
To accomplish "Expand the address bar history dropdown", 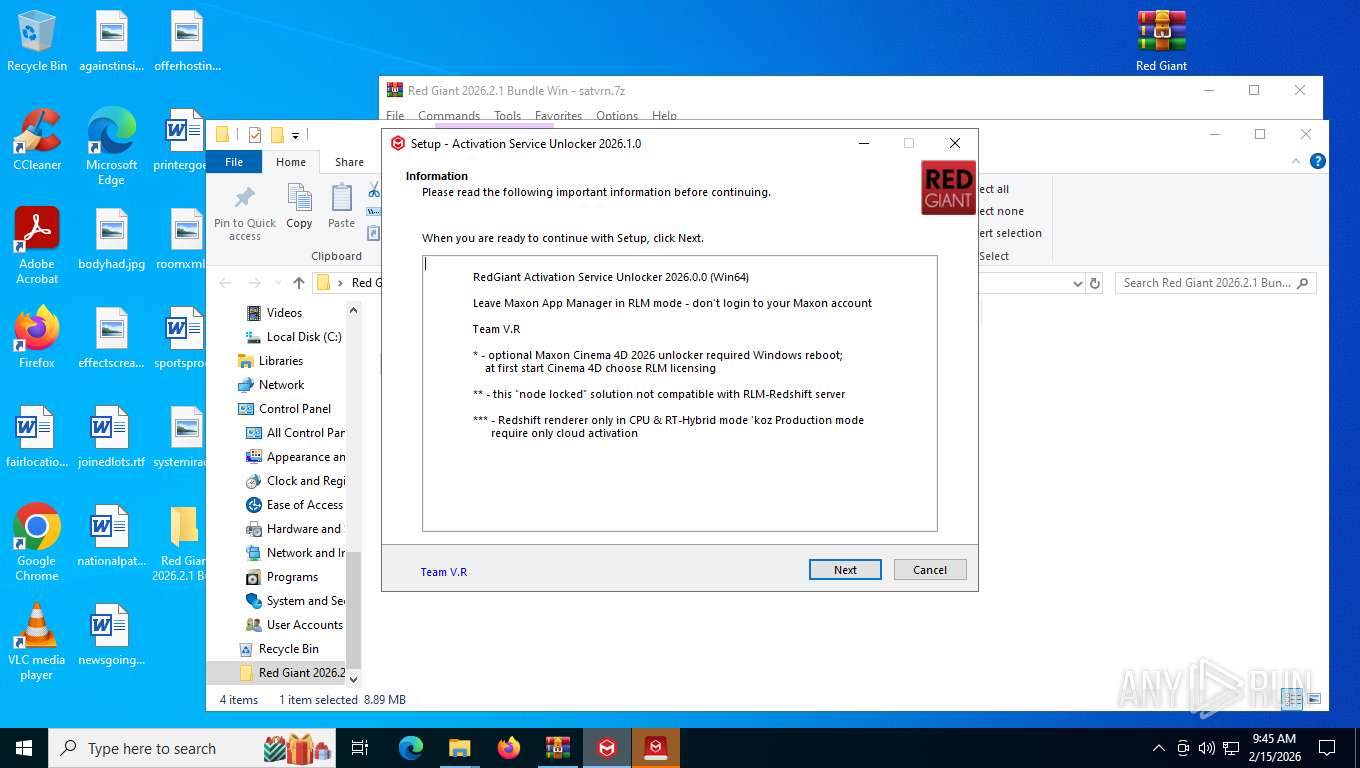I will coord(1077,284).
